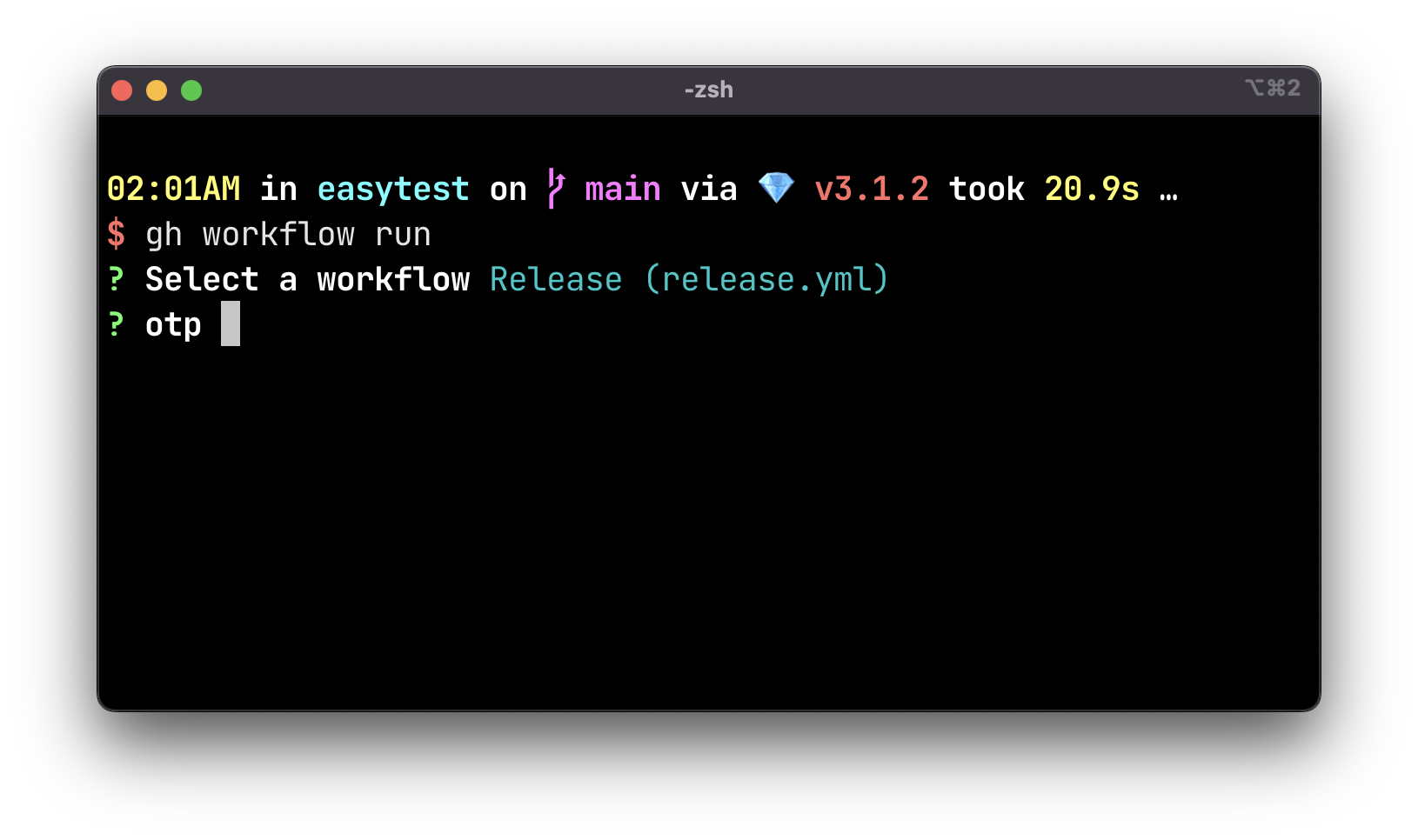Close the terminal with the red button

(122, 90)
